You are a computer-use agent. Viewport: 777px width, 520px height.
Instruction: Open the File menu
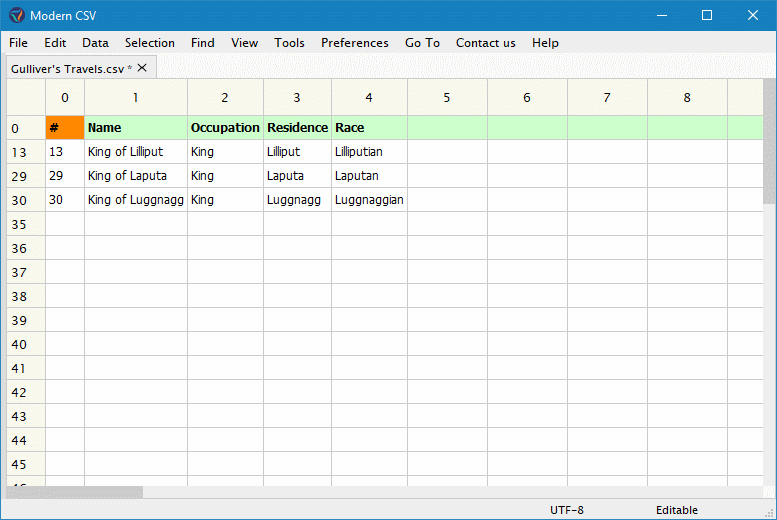[x=18, y=43]
